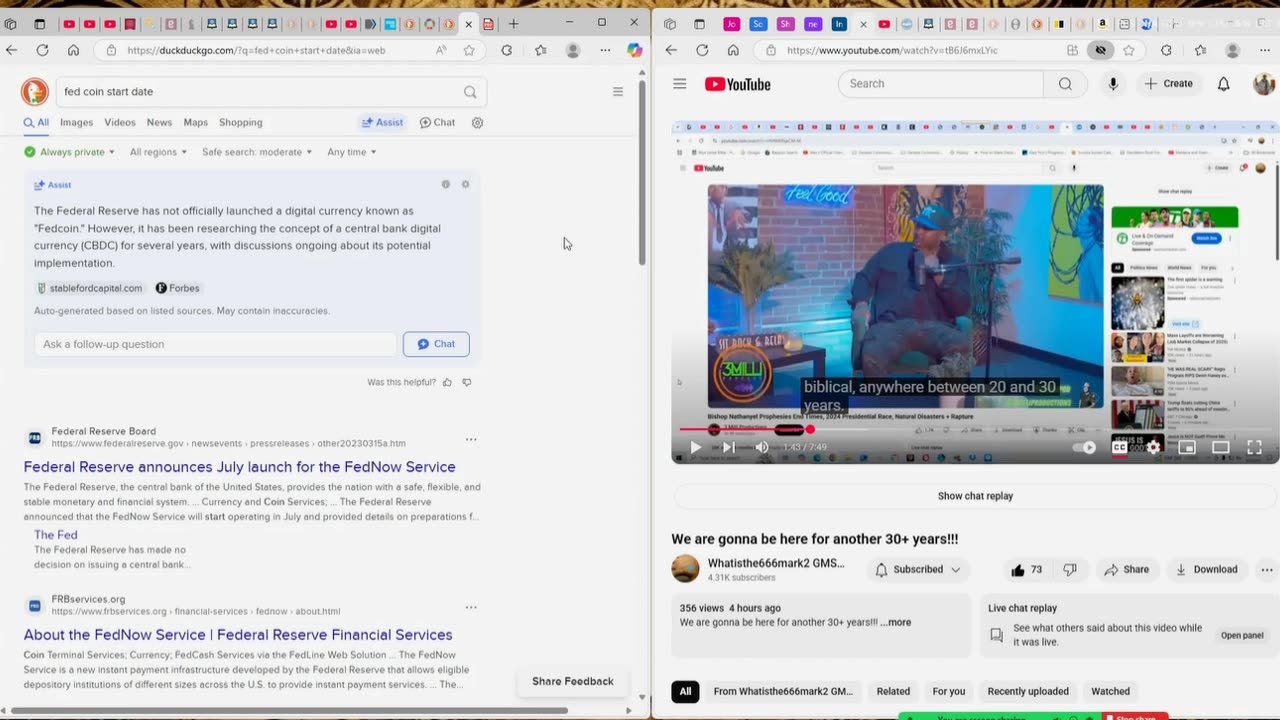
Task: Favorite the DuckDuckGo page with star icon
Action: (x=469, y=50)
